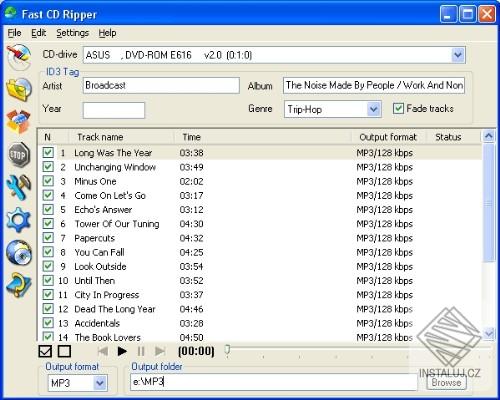Uncheck track 1 Long Was The Year
Screen dimensions: 500x400
click(x=48, y=153)
